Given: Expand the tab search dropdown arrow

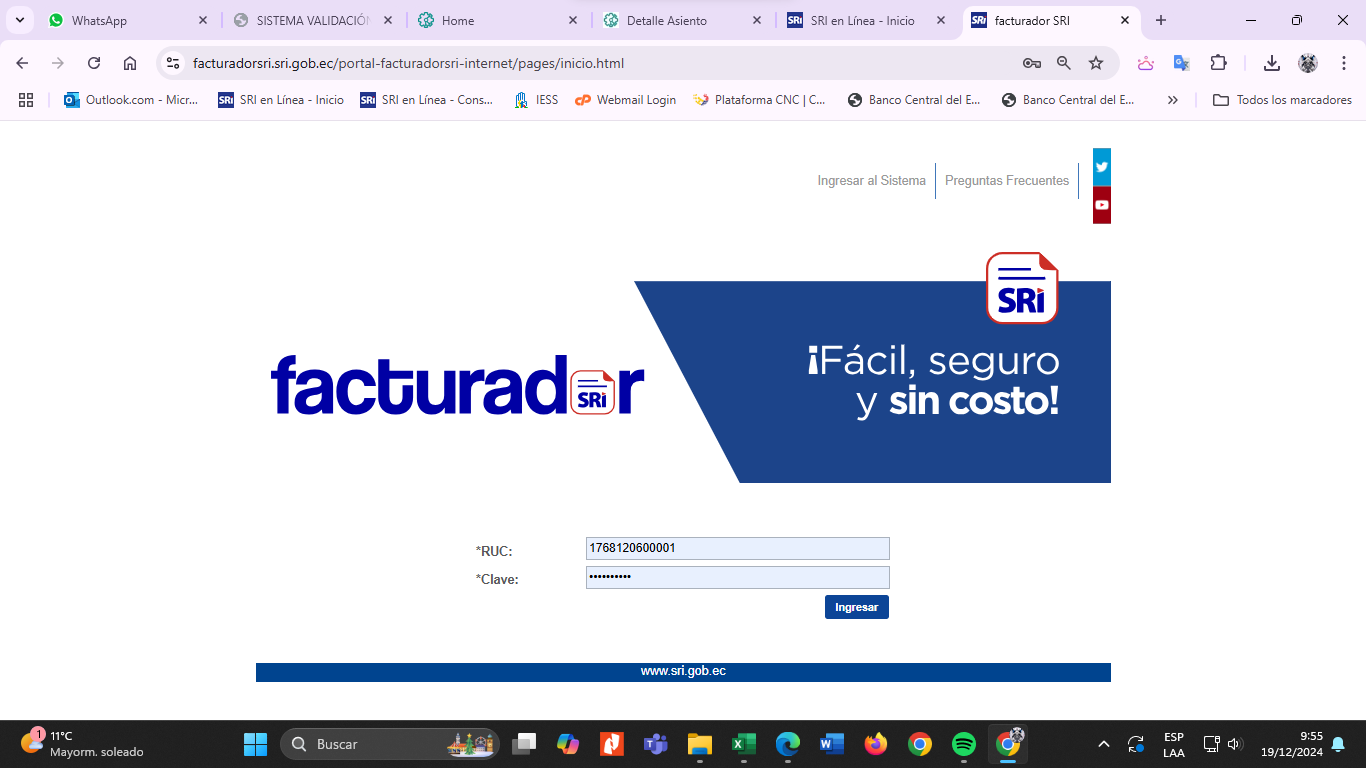Looking at the screenshot, I should coord(19,20).
